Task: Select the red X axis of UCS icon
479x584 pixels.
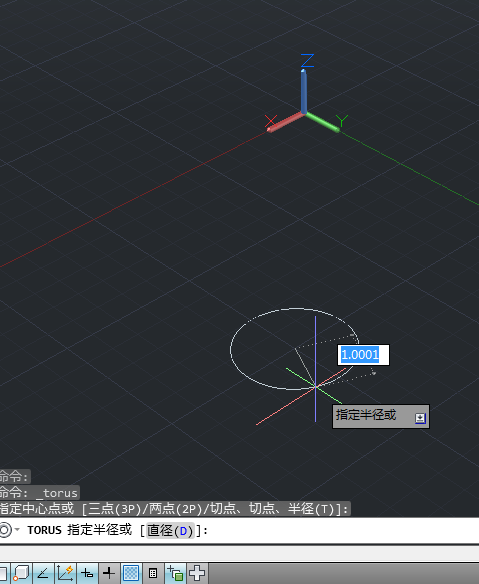Action: tap(286, 123)
